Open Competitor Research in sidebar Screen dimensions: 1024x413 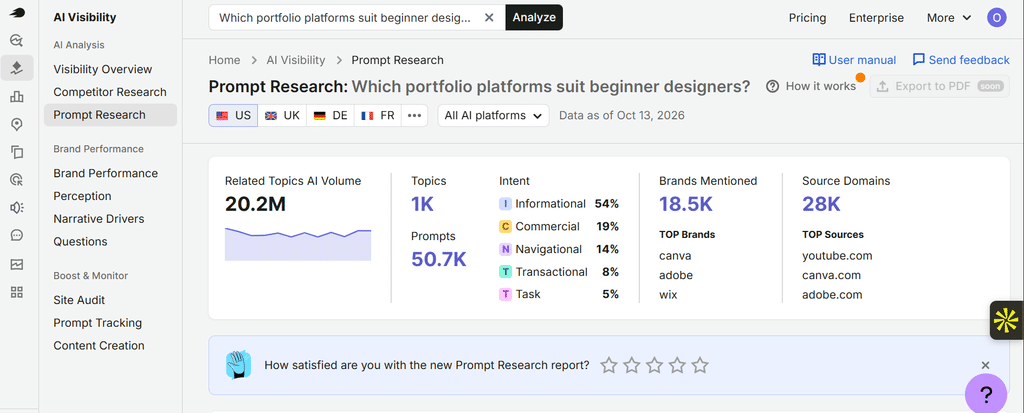point(110,92)
